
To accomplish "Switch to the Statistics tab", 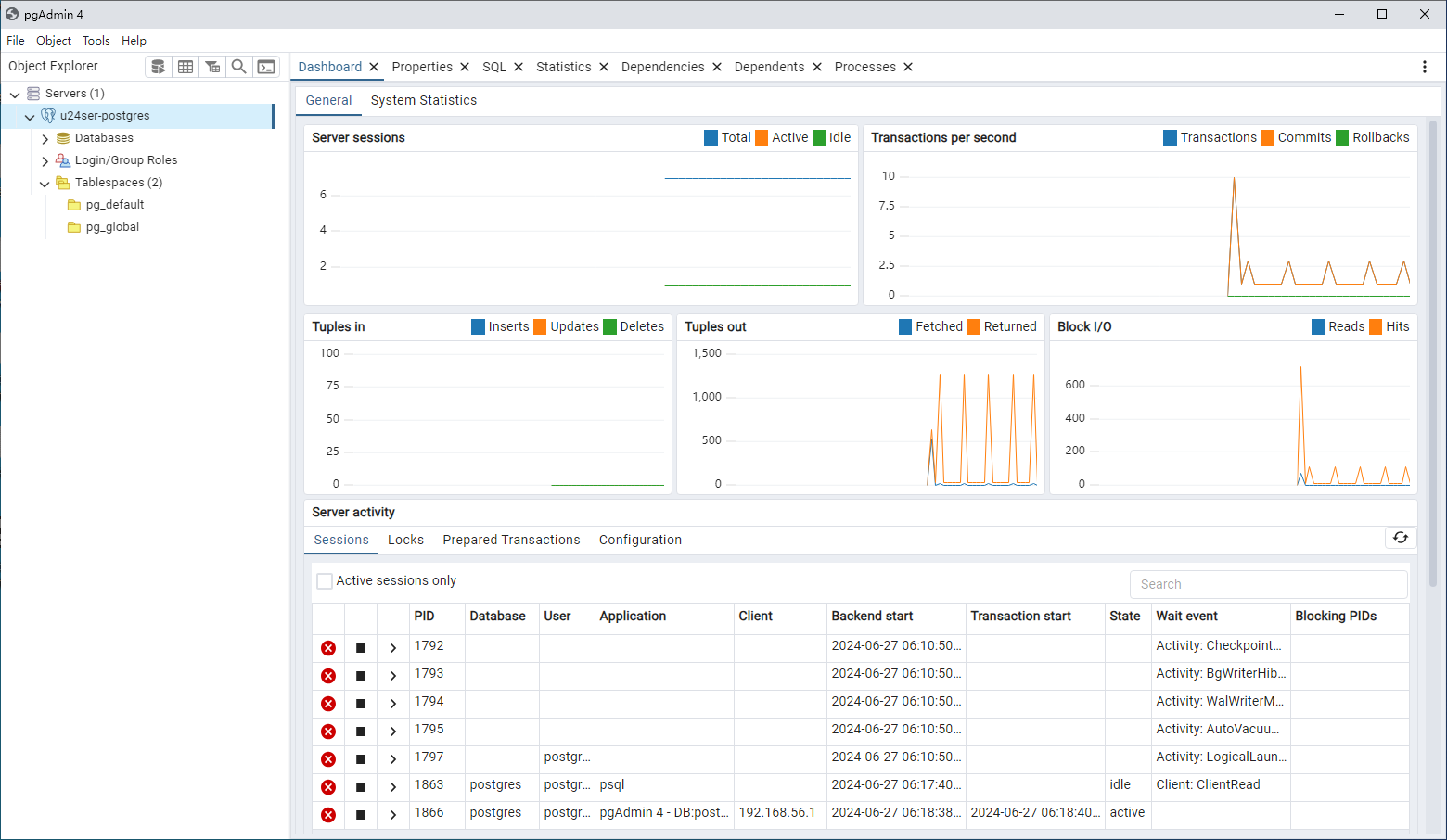I will point(563,67).
